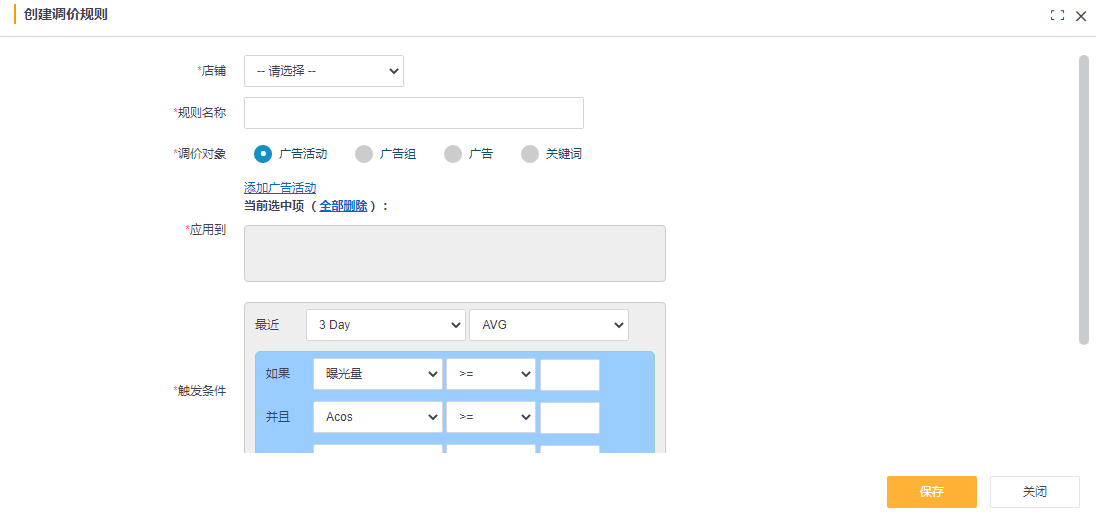The height and width of the screenshot is (521, 1096).
Task: Select the 广告活动 radio button
Action: point(263,154)
